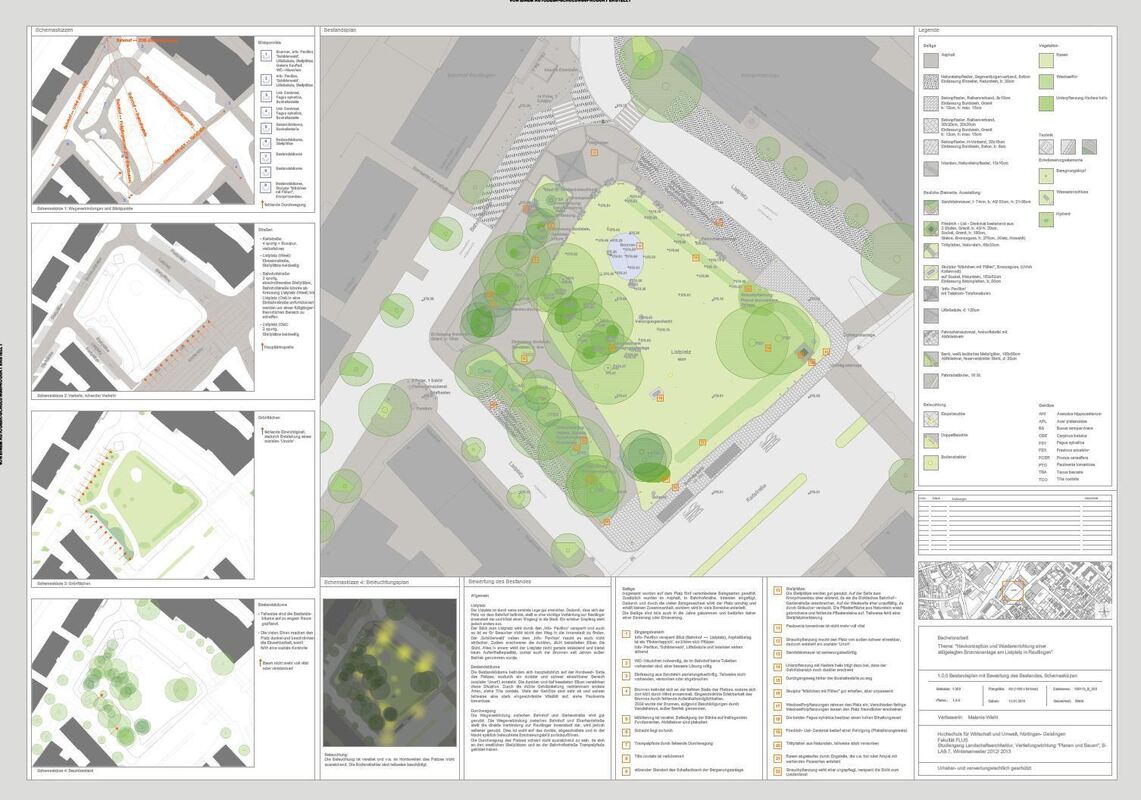
Task: Select the Wechselflor legend swatch
Action: point(1046,81)
